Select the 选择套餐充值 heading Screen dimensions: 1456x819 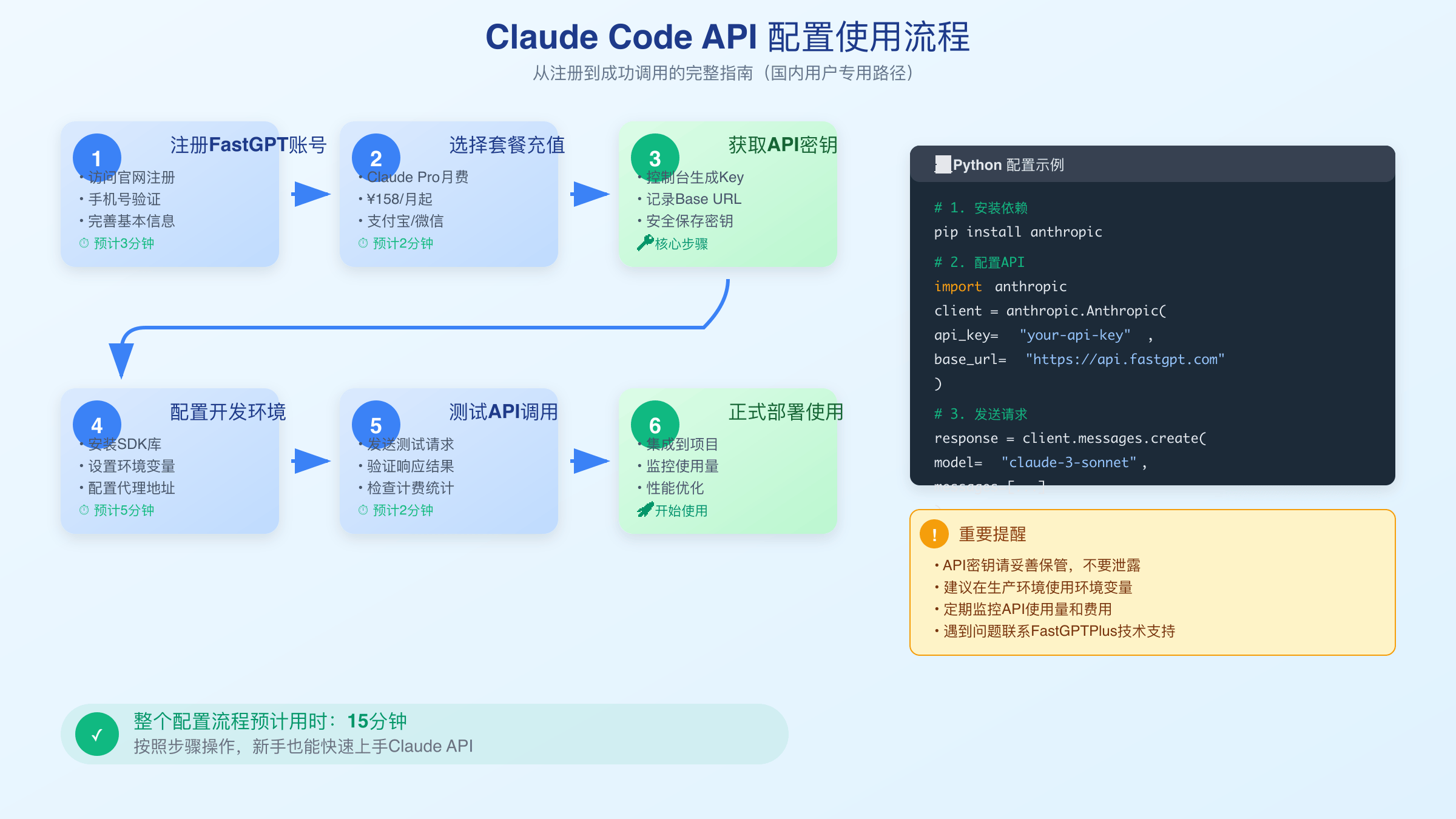[507, 145]
